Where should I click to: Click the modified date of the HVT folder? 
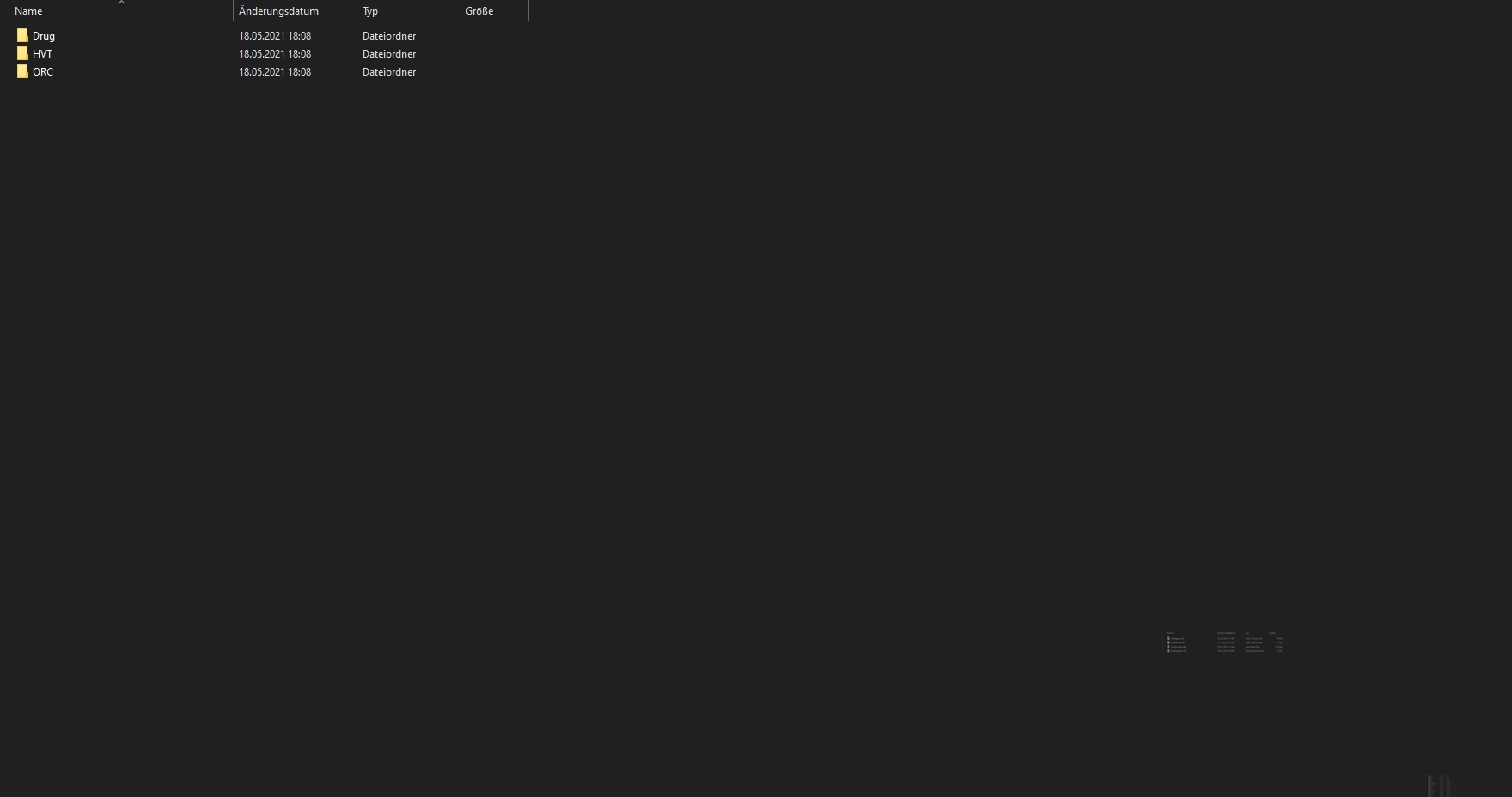[x=275, y=54]
